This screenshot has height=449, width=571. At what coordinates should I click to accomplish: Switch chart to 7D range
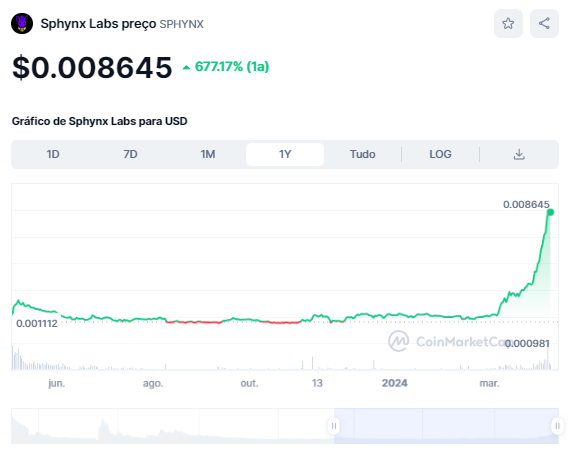(130, 154)
